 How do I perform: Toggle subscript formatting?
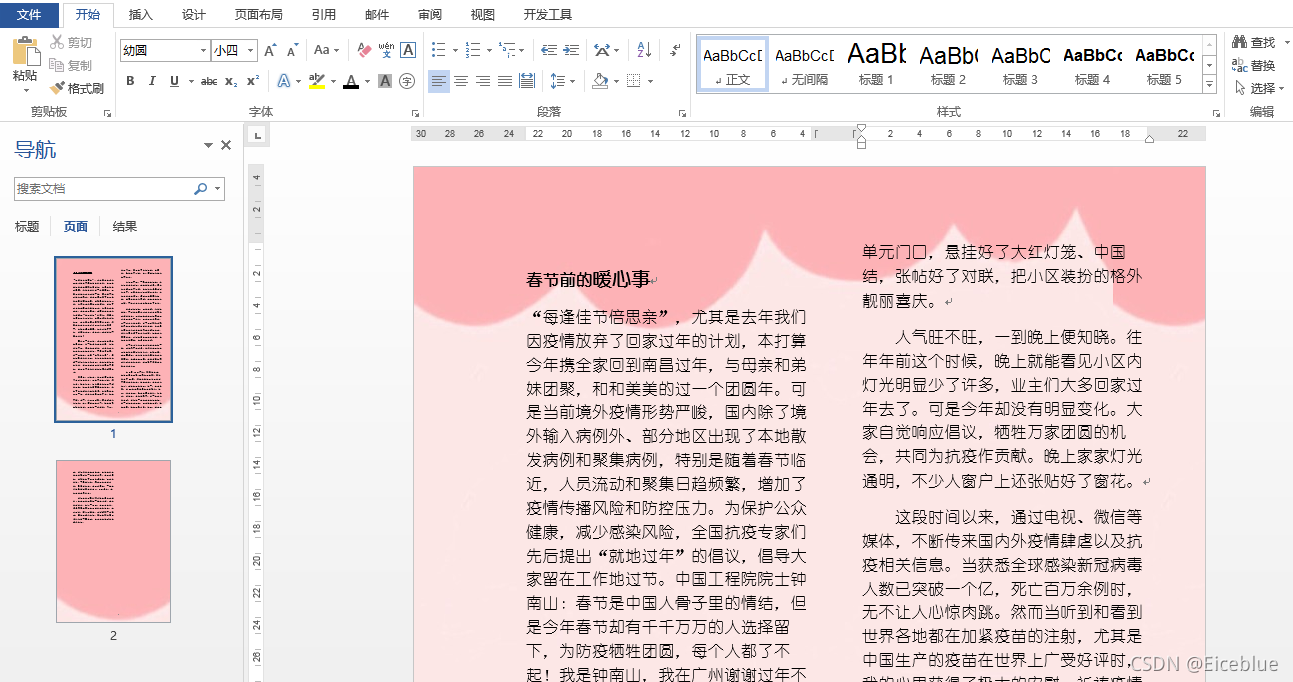pyautogui.click(x=231, y=81)
